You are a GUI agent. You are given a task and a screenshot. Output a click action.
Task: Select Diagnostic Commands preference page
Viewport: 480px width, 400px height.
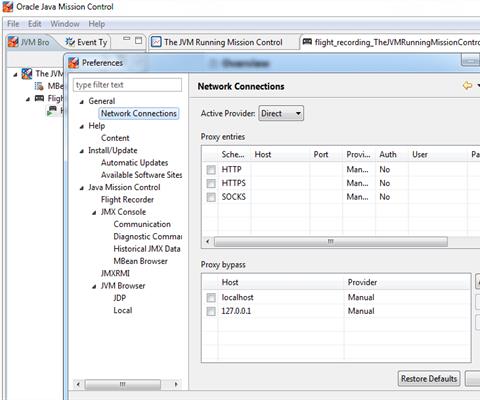click(x=148, y=237)
